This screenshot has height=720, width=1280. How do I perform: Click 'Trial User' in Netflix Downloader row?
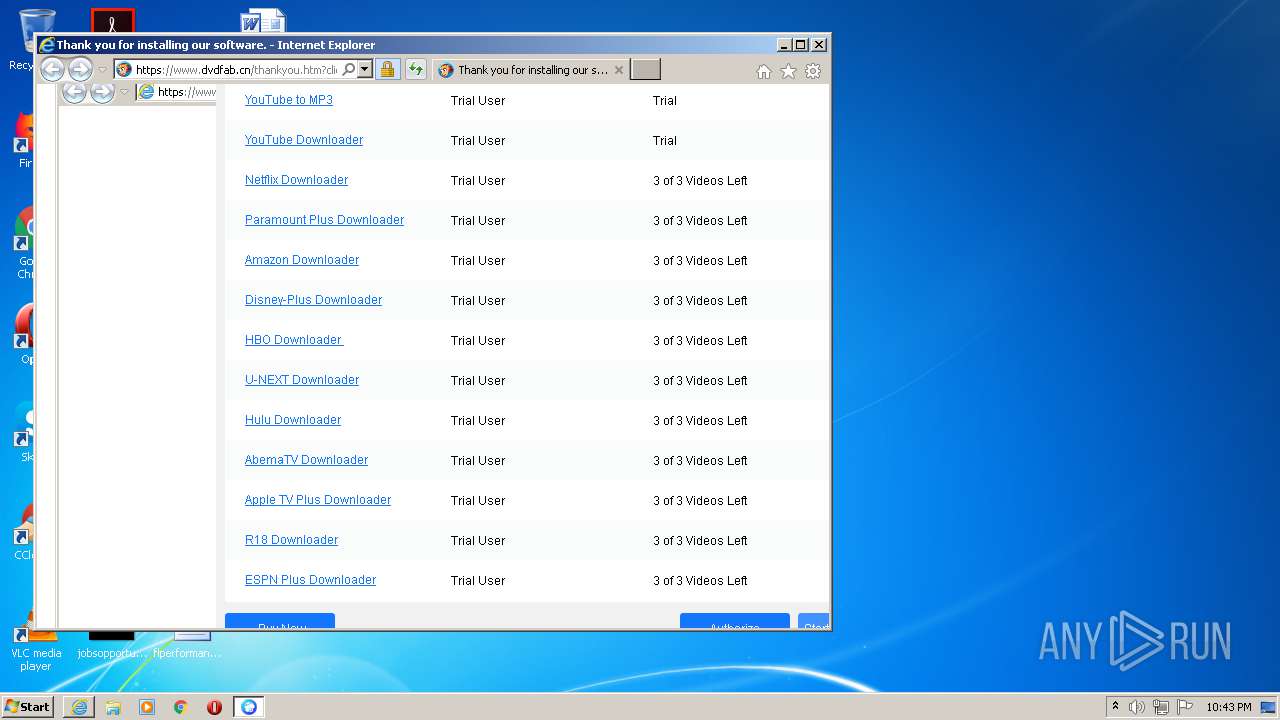(478, 181)
